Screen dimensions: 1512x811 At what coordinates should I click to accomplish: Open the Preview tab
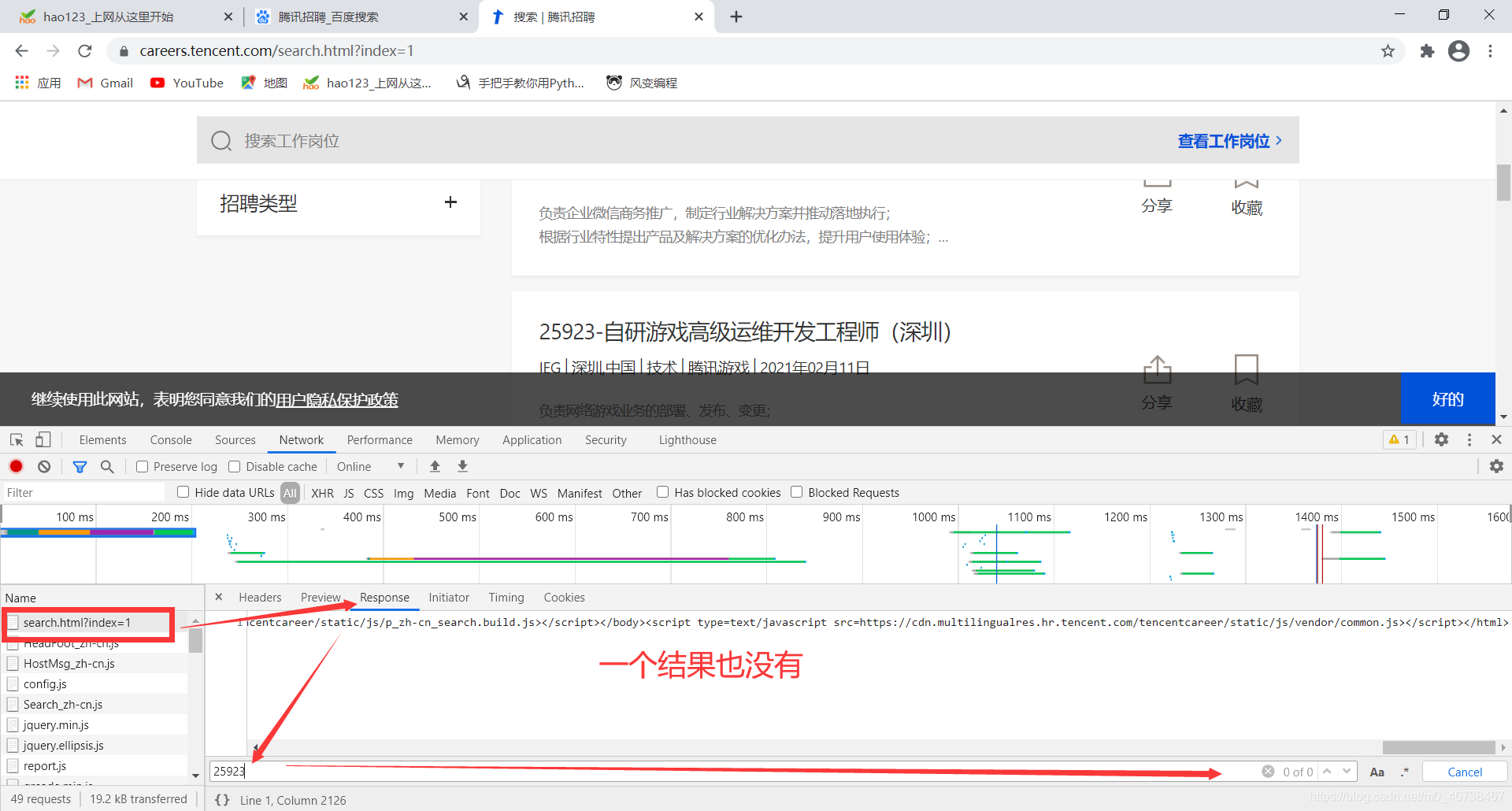coord(321,598)
